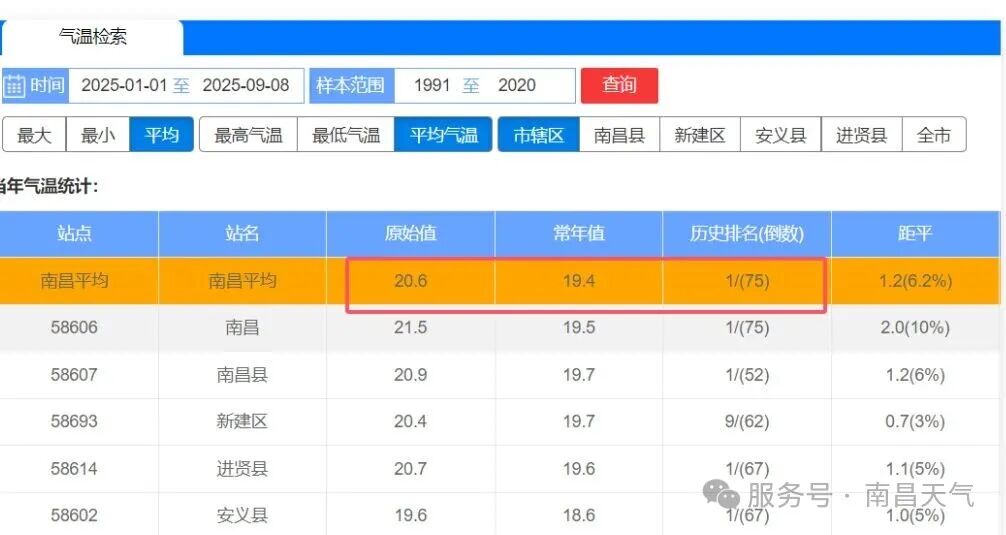Click the 20.9 value for 南昌县
This screenshot has width=1006, height=535.
411,375
